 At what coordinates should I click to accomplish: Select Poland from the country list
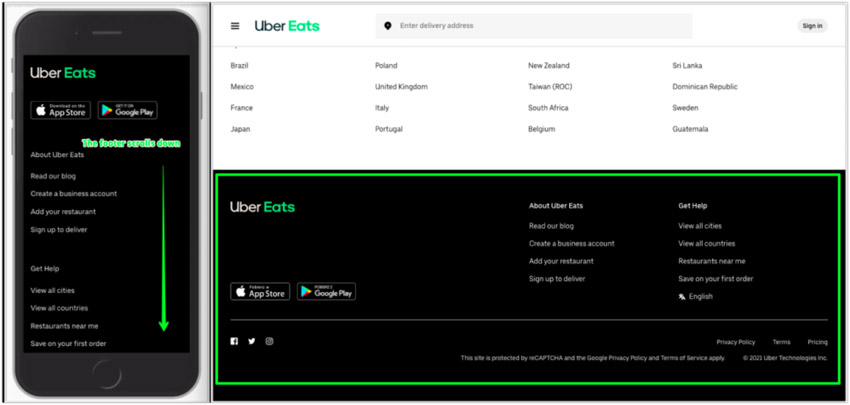coord(386,66)
